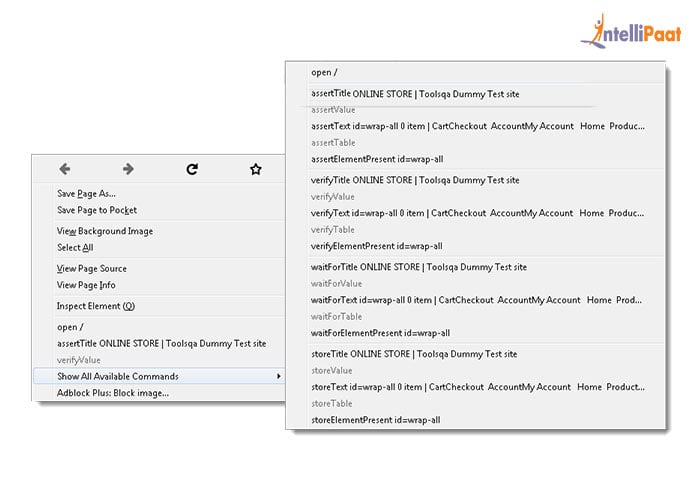Click waitForTable in submenu
This screenshot has width=700, height=500.
tap(336, 317)
